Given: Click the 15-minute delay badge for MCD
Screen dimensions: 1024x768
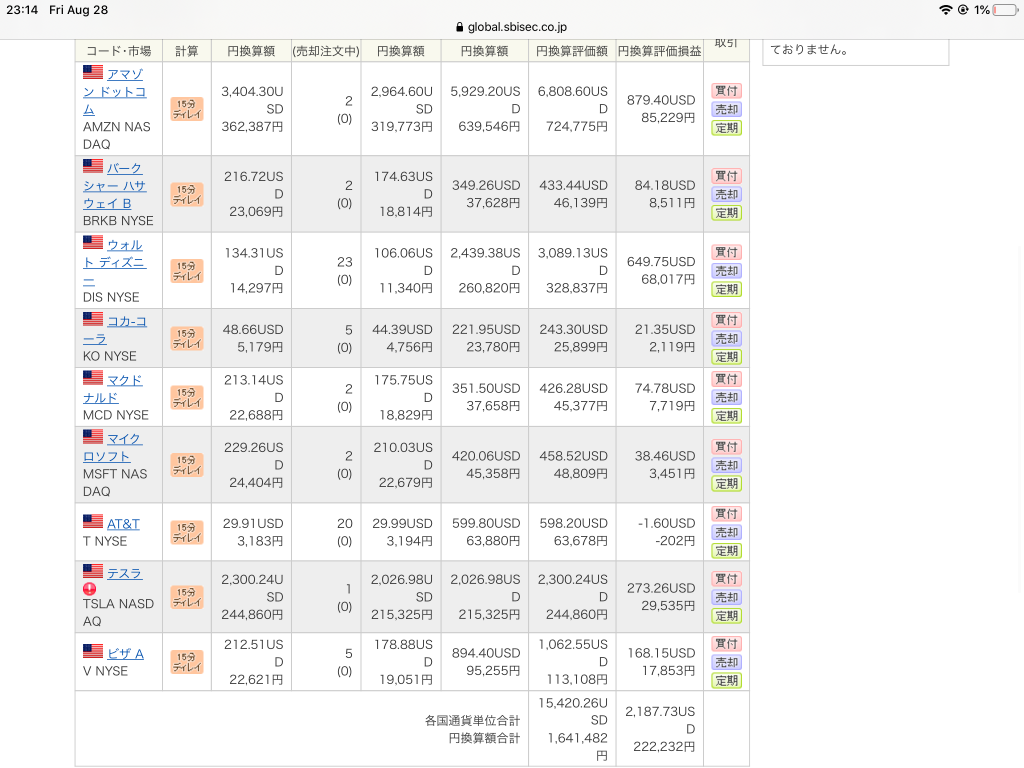Looking at the screenshot, I should 187,397.
